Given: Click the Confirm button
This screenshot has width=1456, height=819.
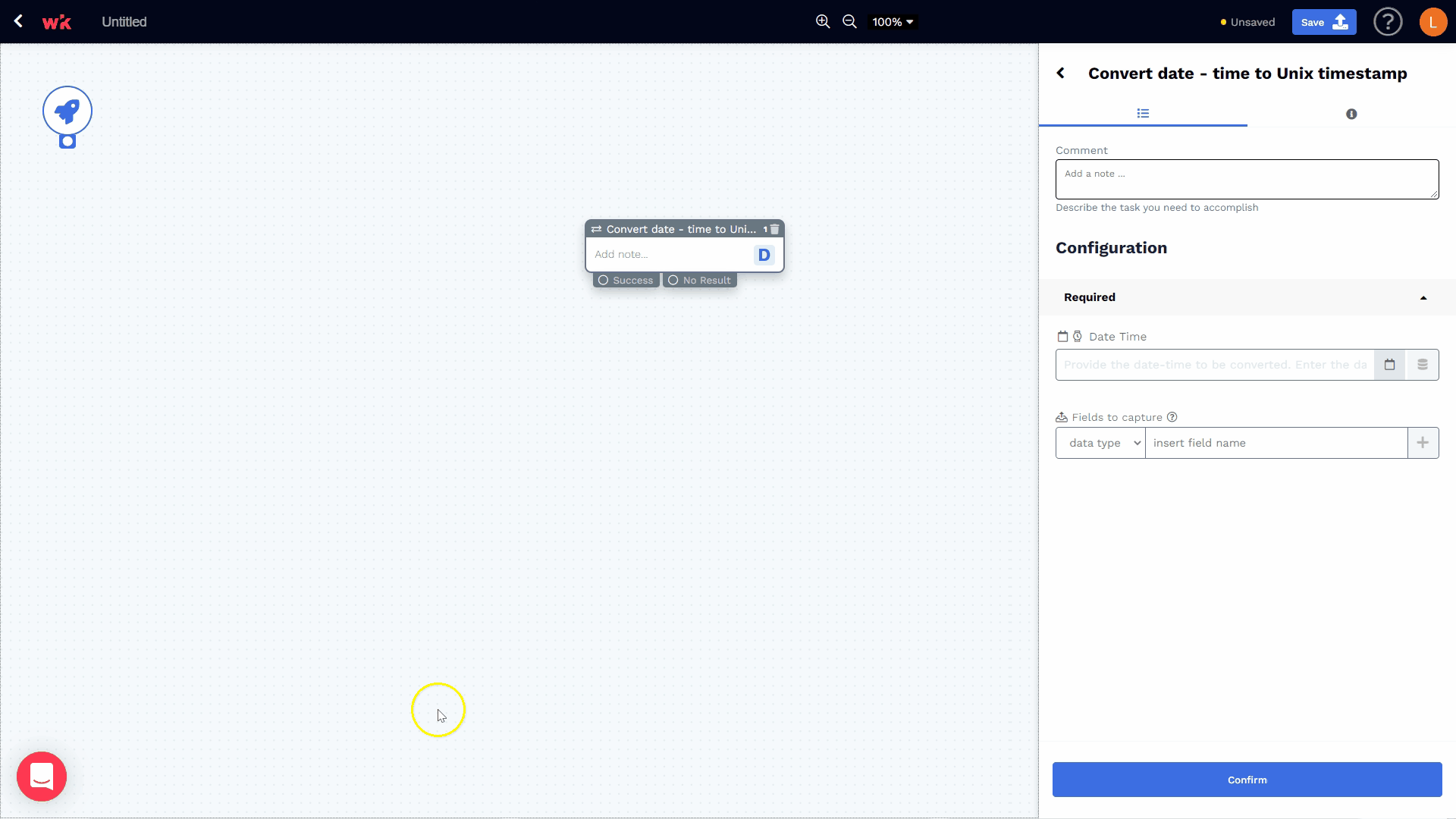Looking at the screenshot, I should click(1247, 780).
